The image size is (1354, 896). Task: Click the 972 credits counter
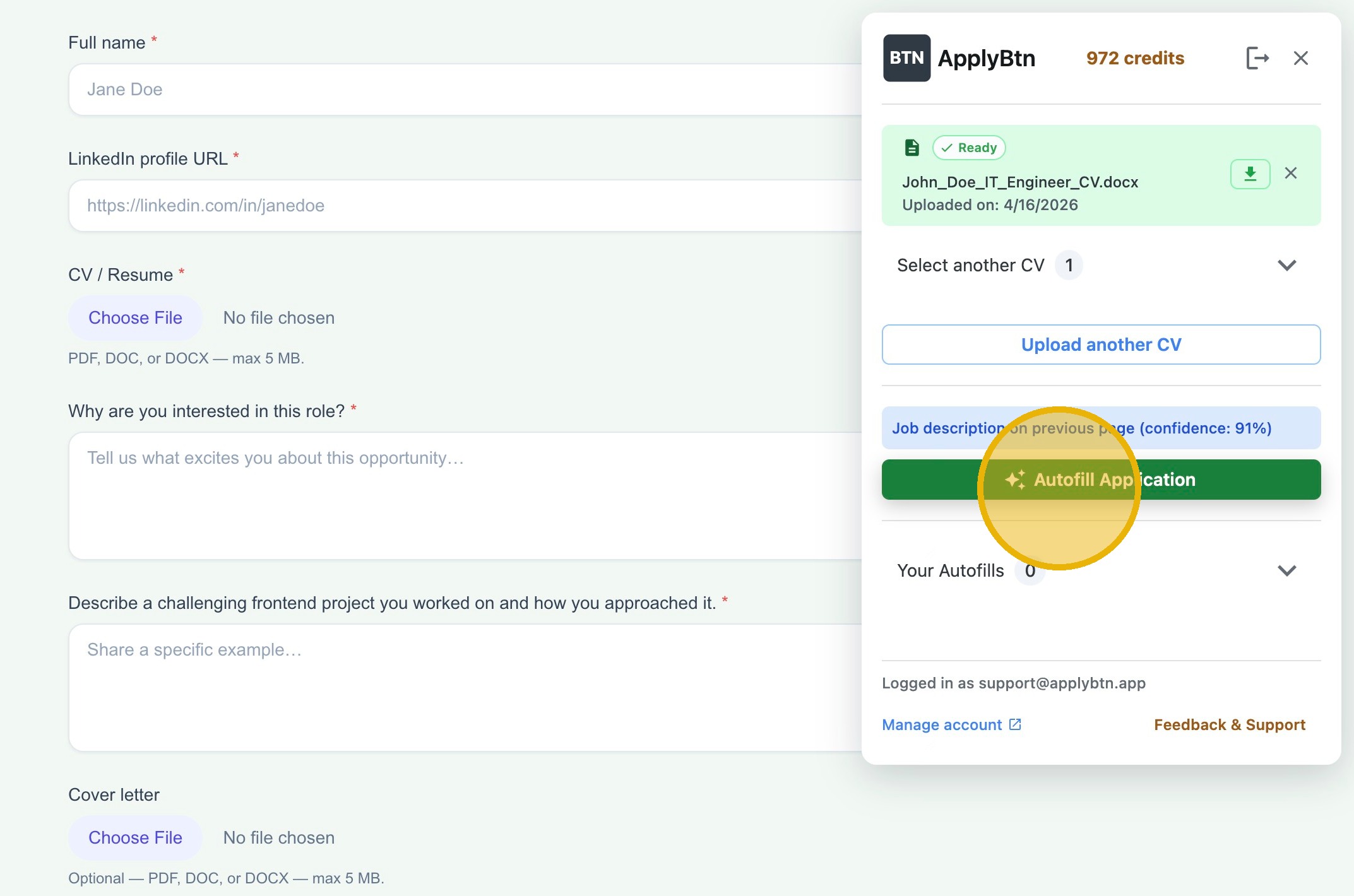(x=1134, y=58)
